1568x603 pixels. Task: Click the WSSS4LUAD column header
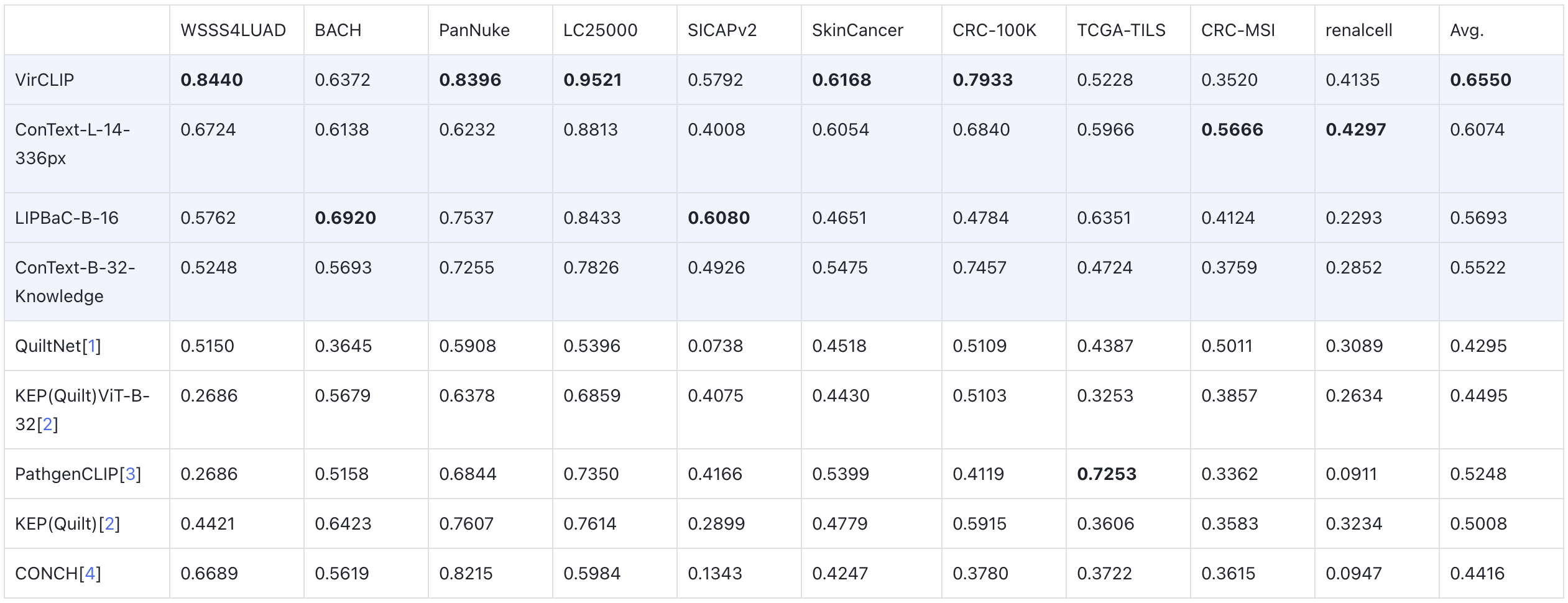coord(233,30)
